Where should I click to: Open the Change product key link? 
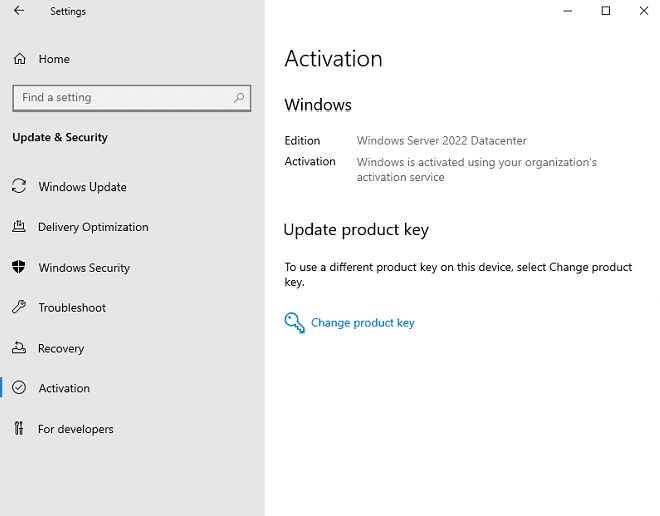tap(362, 323)
